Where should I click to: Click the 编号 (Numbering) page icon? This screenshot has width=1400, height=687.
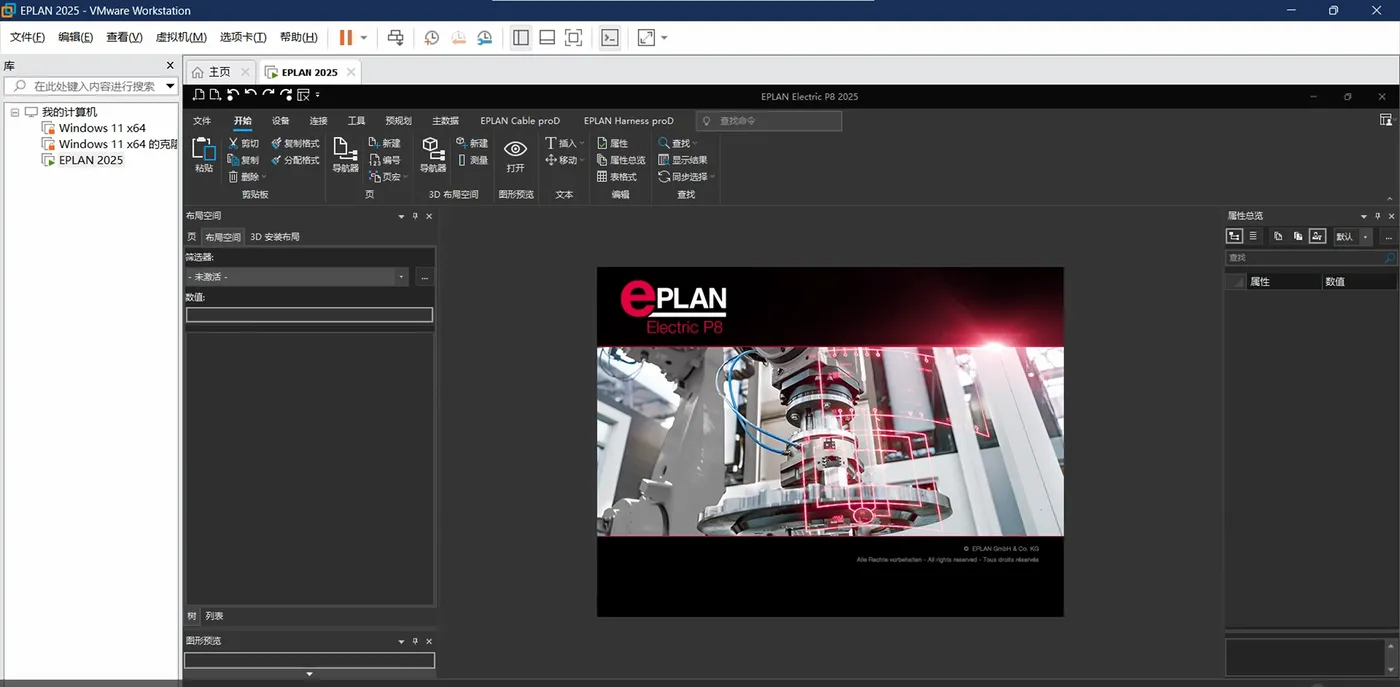click(374, 159)
